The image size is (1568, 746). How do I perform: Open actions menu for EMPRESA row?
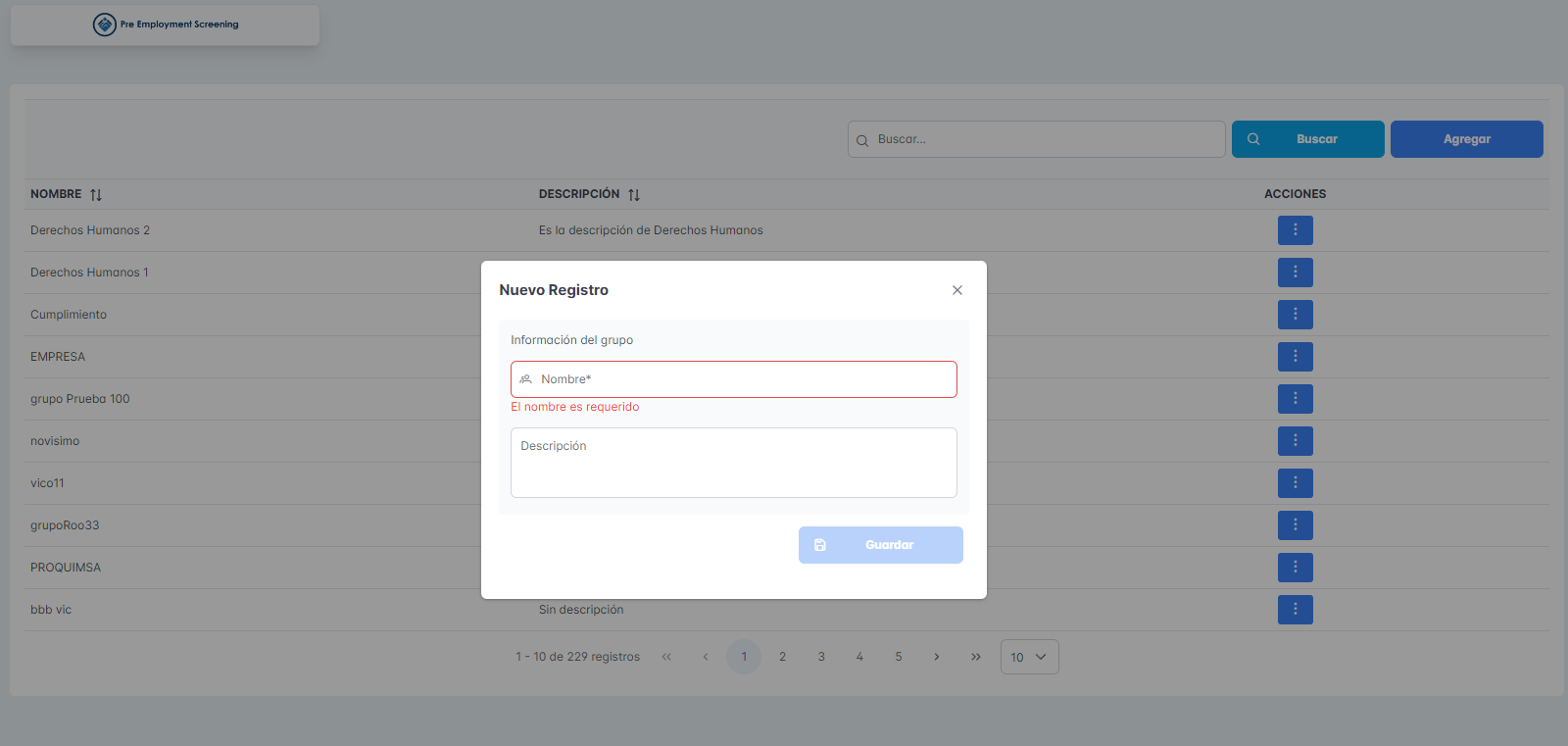click(1295, 357)
